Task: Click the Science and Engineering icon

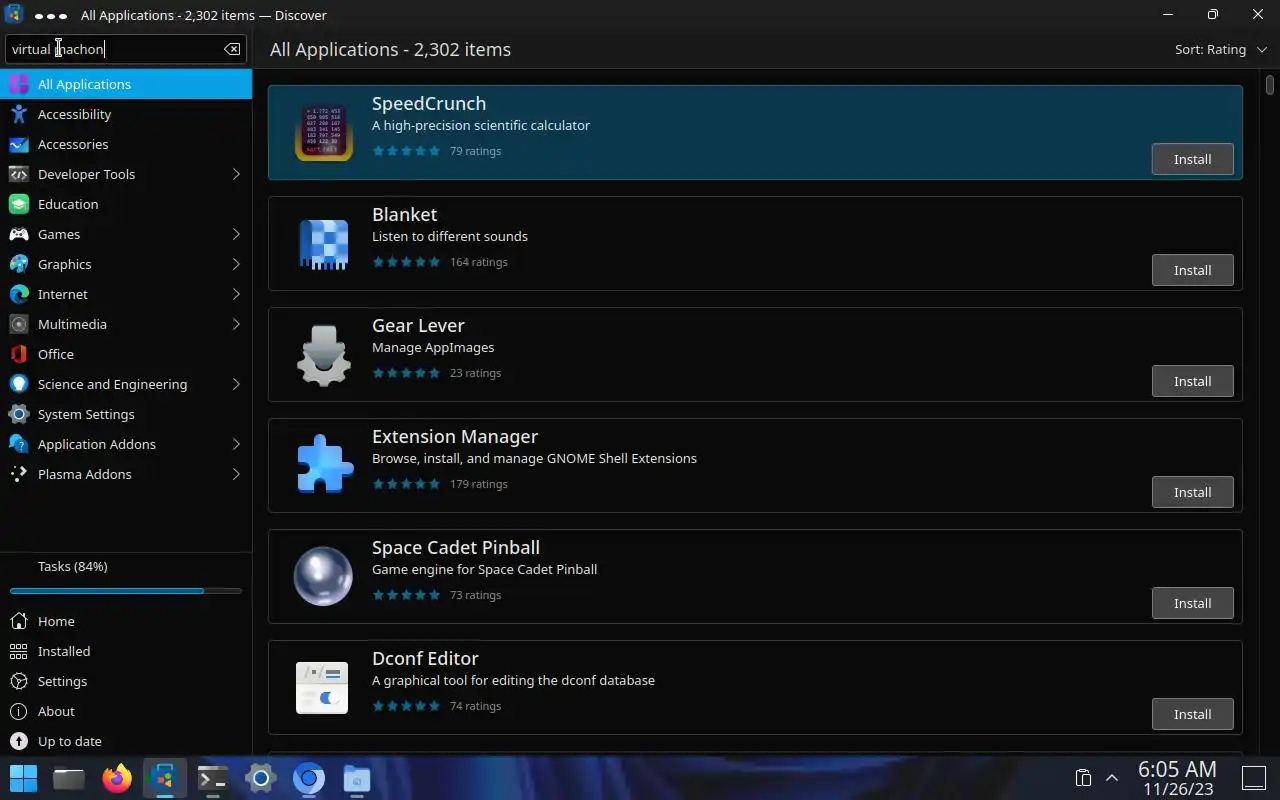Action: point(19,384)
